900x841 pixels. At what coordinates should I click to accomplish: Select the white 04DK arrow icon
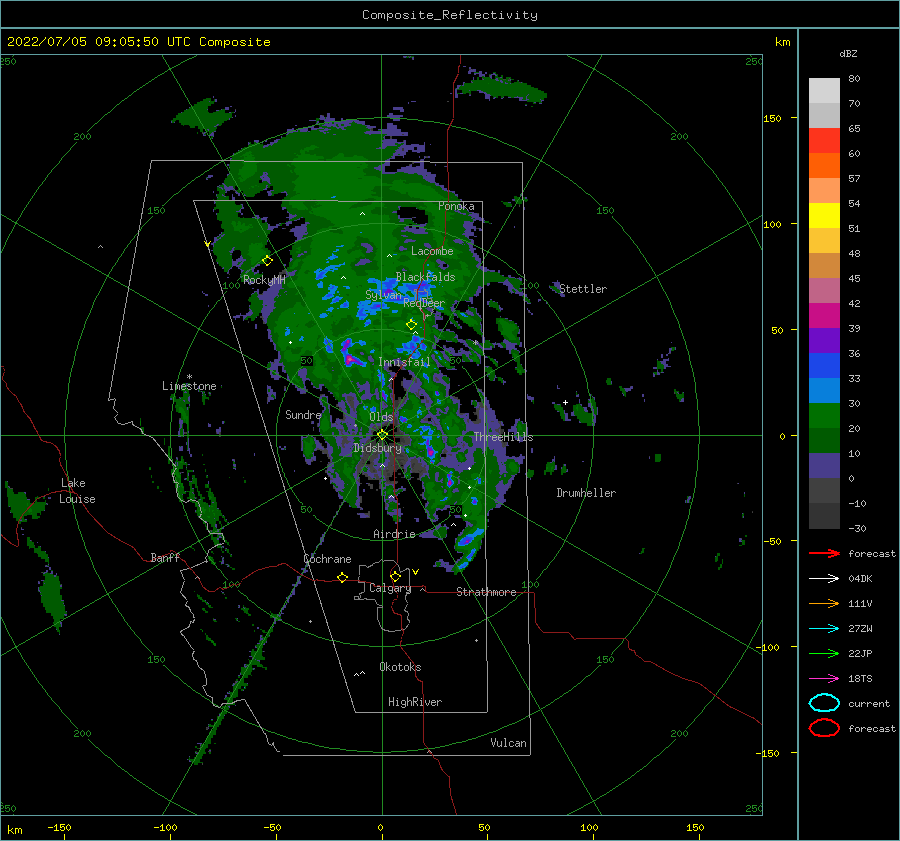tap(824, 579)
